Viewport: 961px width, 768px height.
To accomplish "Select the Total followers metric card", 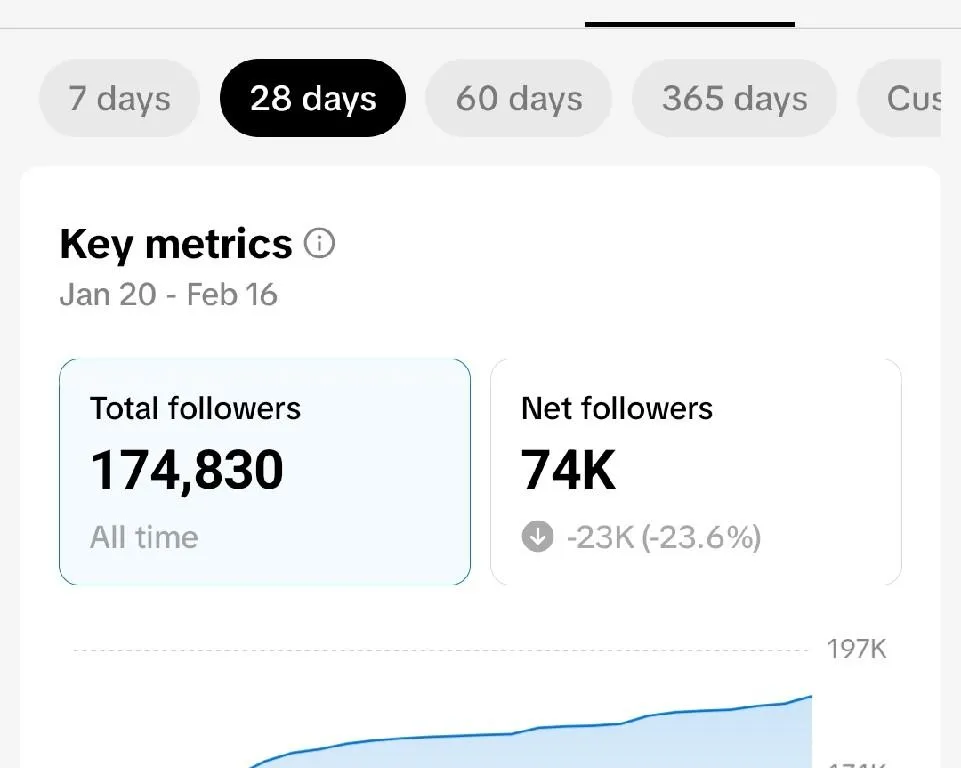I will (264, 471).
